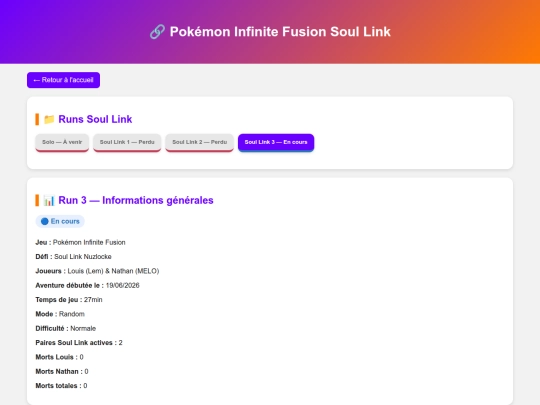Image resolution: width=540 pixels, height=405 pixels.
Task: Click the Mode : Random line
Action: (60, 314)
